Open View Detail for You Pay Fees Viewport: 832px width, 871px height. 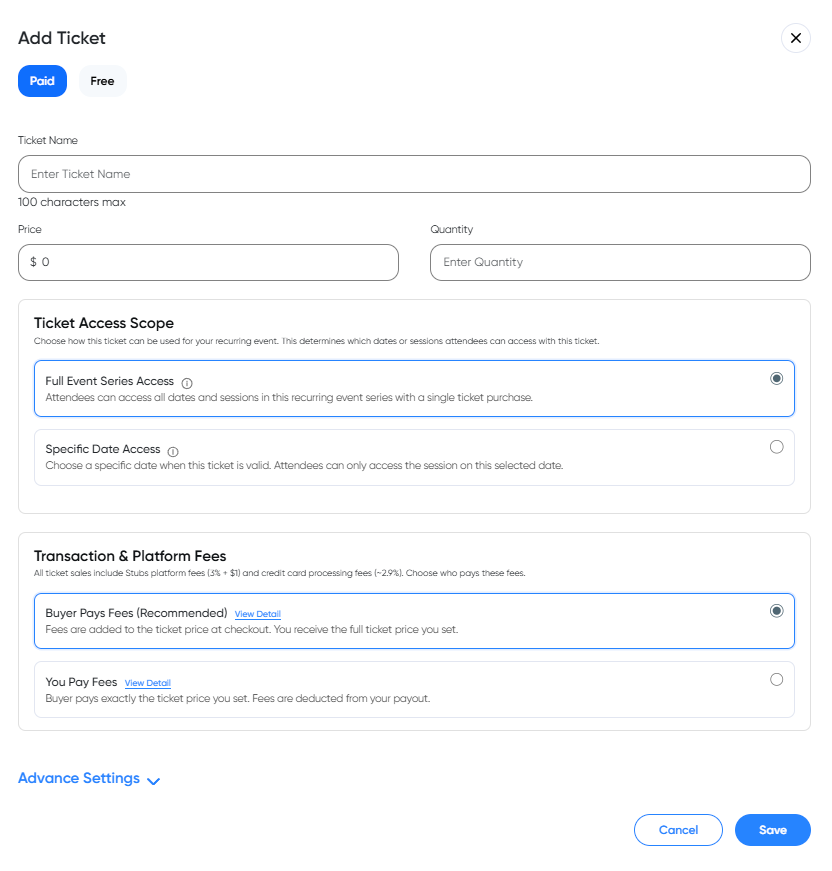click(147, 683)
